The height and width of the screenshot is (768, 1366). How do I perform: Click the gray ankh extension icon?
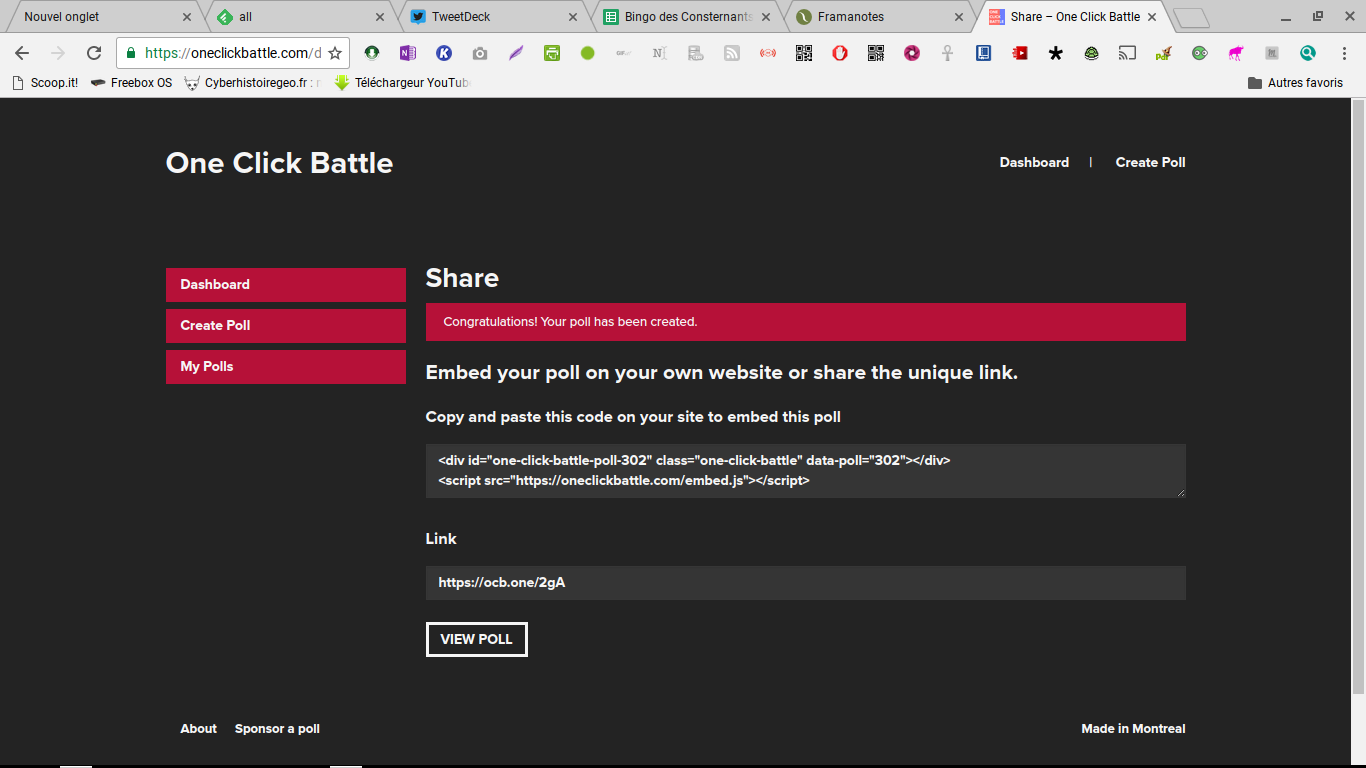point(948,53)
